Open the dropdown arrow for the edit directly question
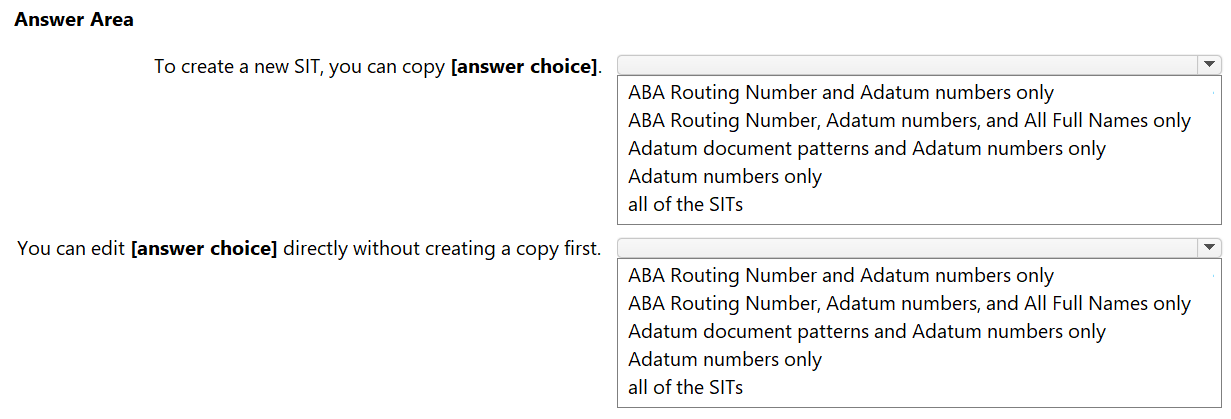Screen dimensions: 1231x419 tap(1210, 247)
